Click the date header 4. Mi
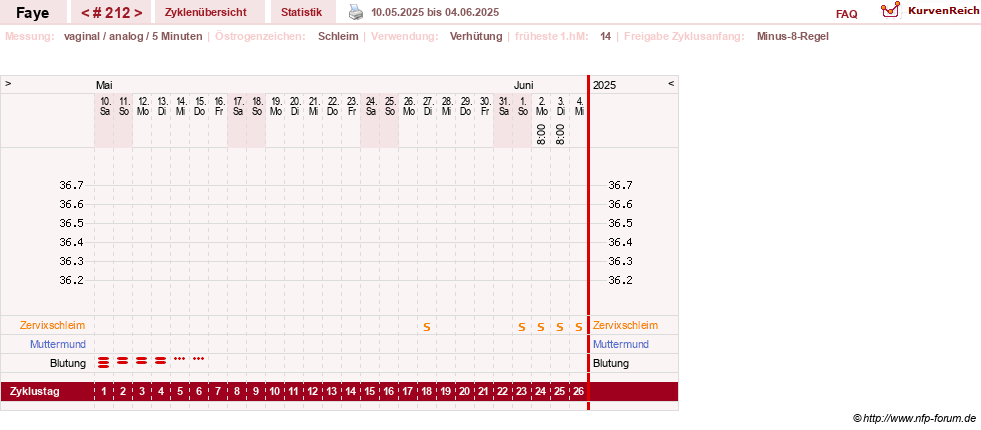Screen dimensions: 981x430 [x=580, y=106]
